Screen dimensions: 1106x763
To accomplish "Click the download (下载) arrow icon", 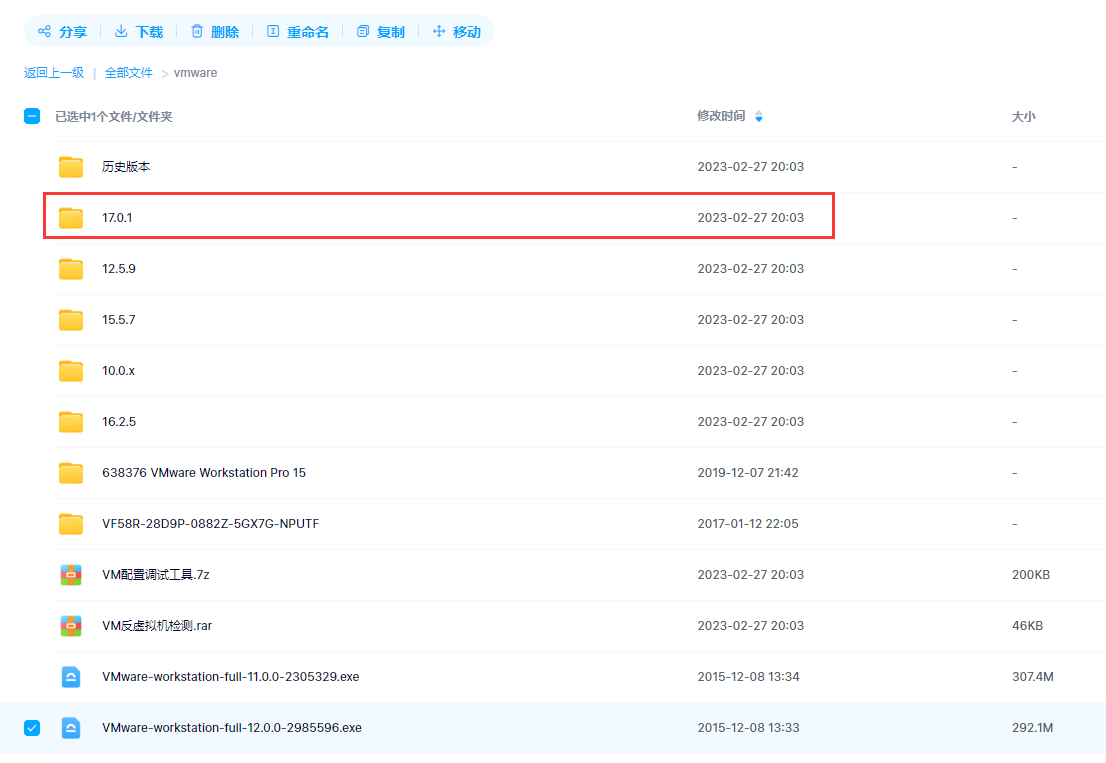I will pos(121,31).
